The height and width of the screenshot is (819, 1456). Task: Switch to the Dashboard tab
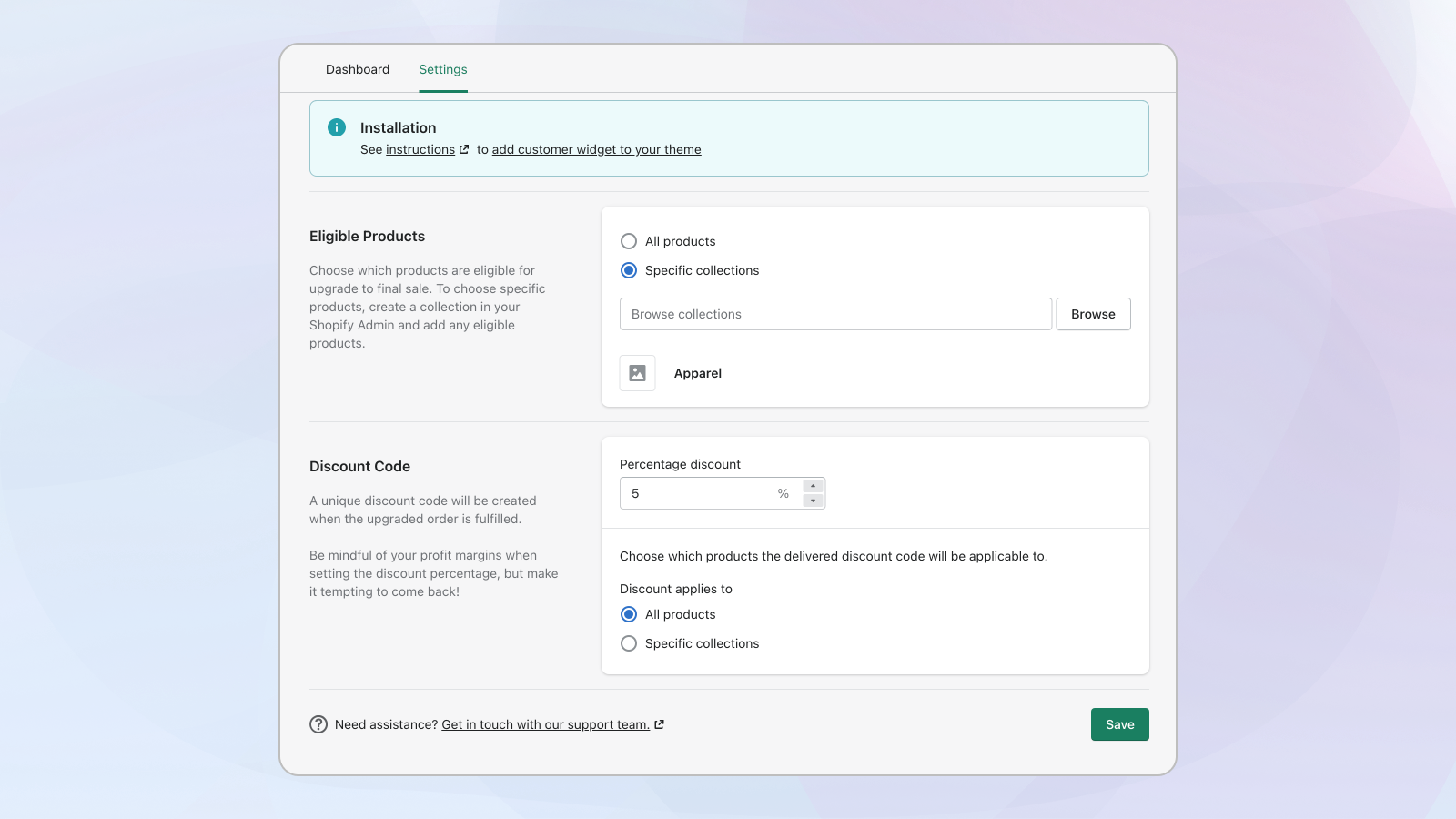point(358,69)
